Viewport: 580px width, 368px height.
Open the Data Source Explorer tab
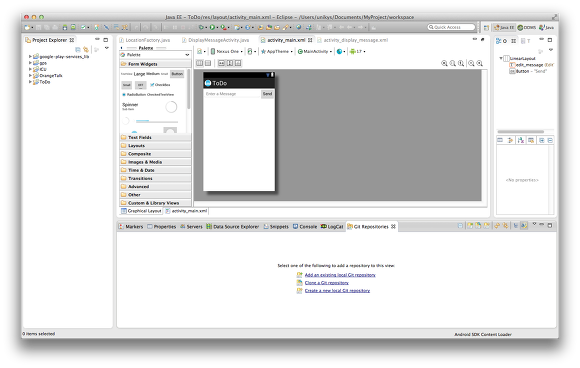click(x=233, y=226)
